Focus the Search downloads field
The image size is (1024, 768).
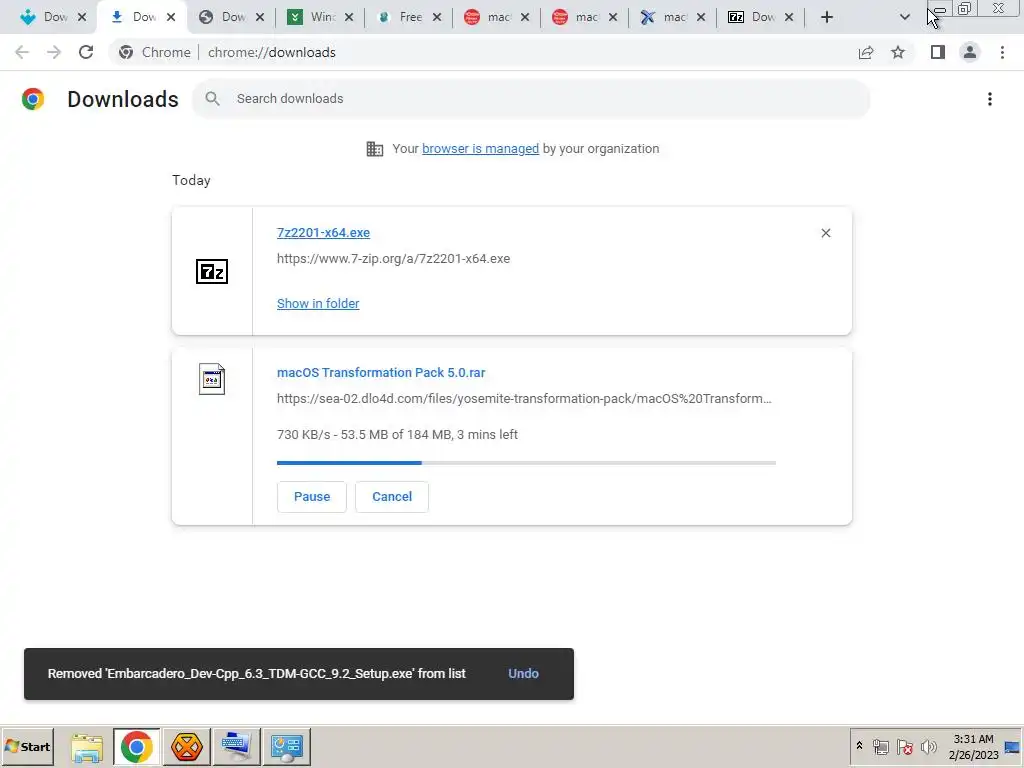[x=531, y=99]
